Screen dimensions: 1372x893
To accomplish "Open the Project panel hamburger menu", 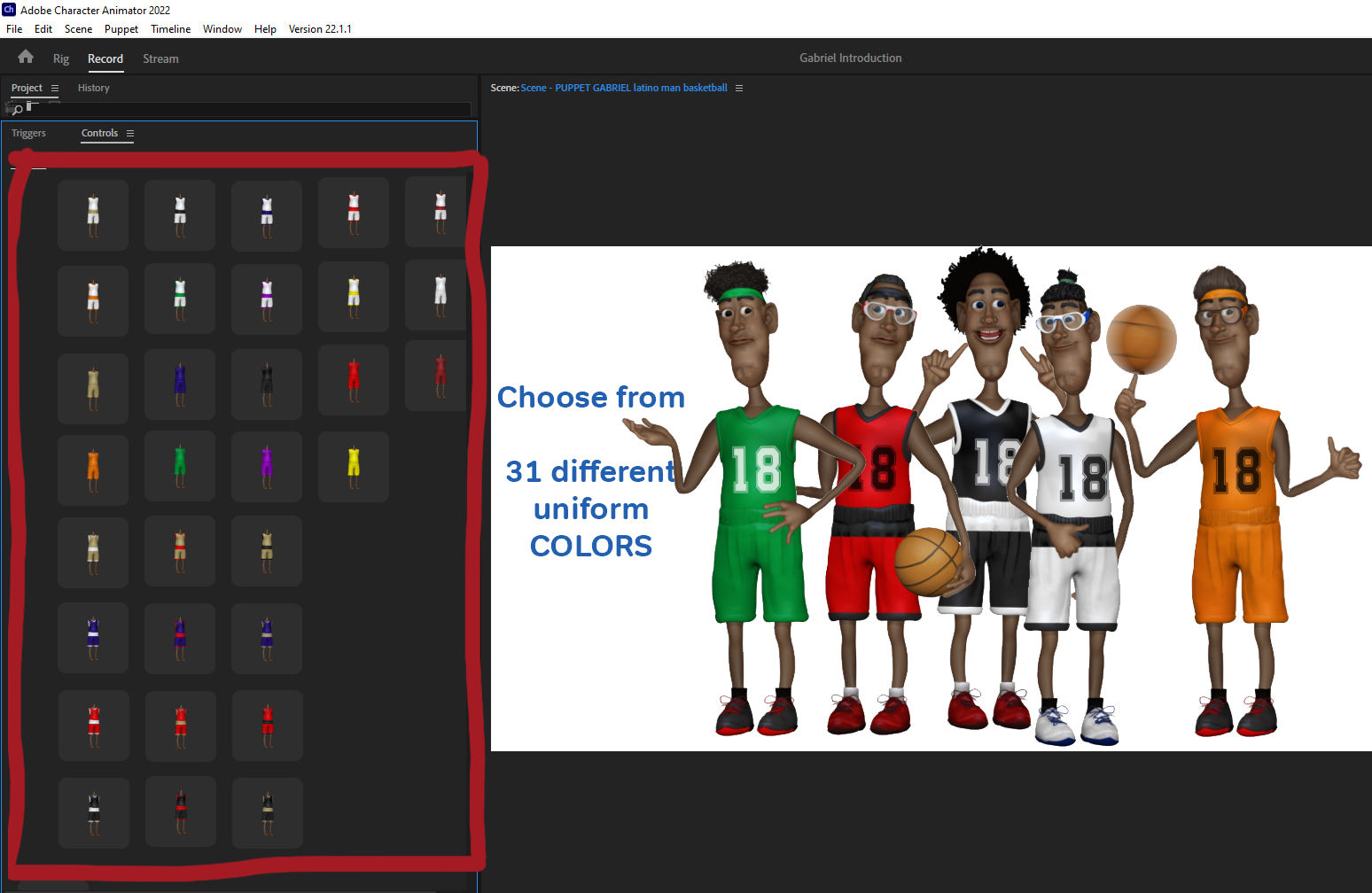I will coord(53,88).
